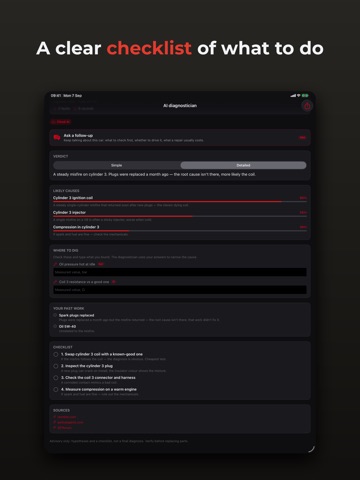The height and width of the screenshot is (480, 360).
Task: Check battery icon in the status bar
Action: tap(305, 95)
